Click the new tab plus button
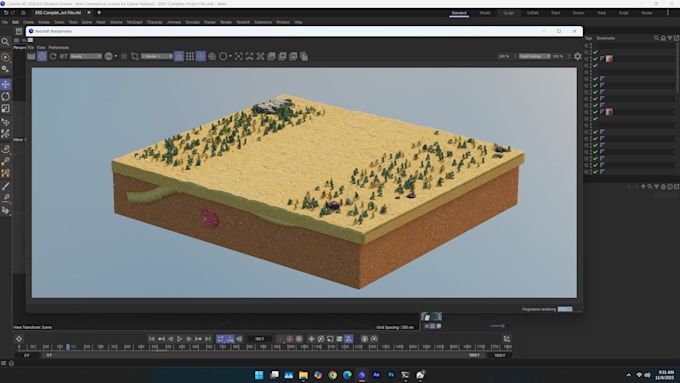Viewport: 680px width, 383px height. [x=99, y=13]
